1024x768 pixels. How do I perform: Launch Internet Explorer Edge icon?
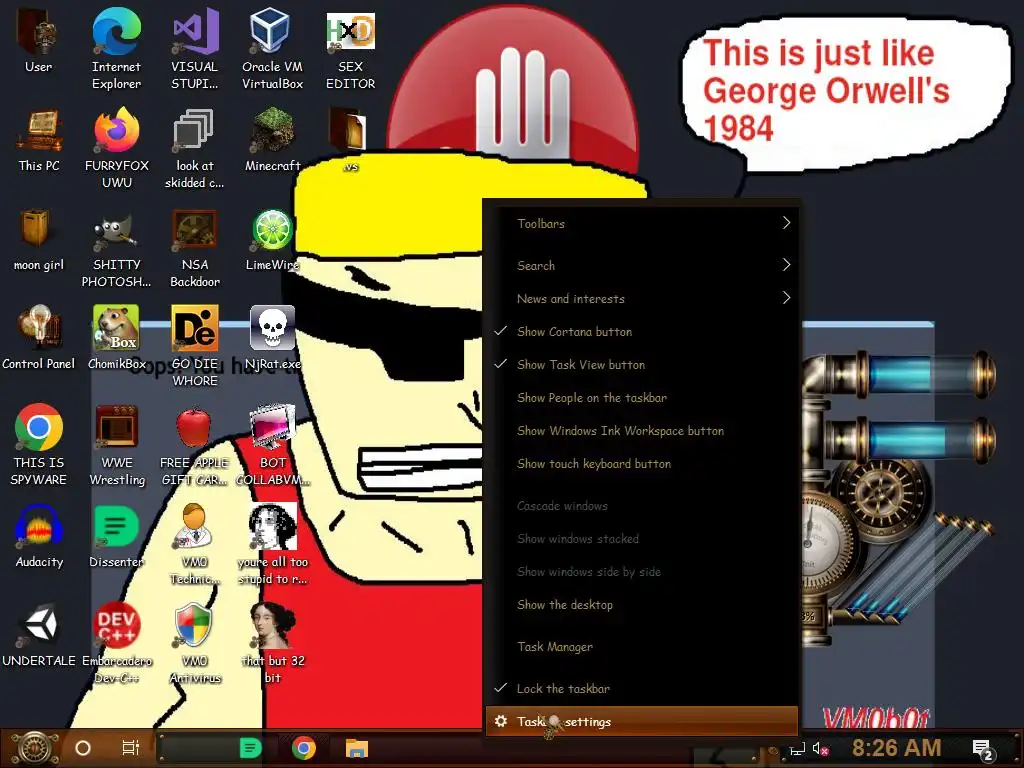coord(116,47)
